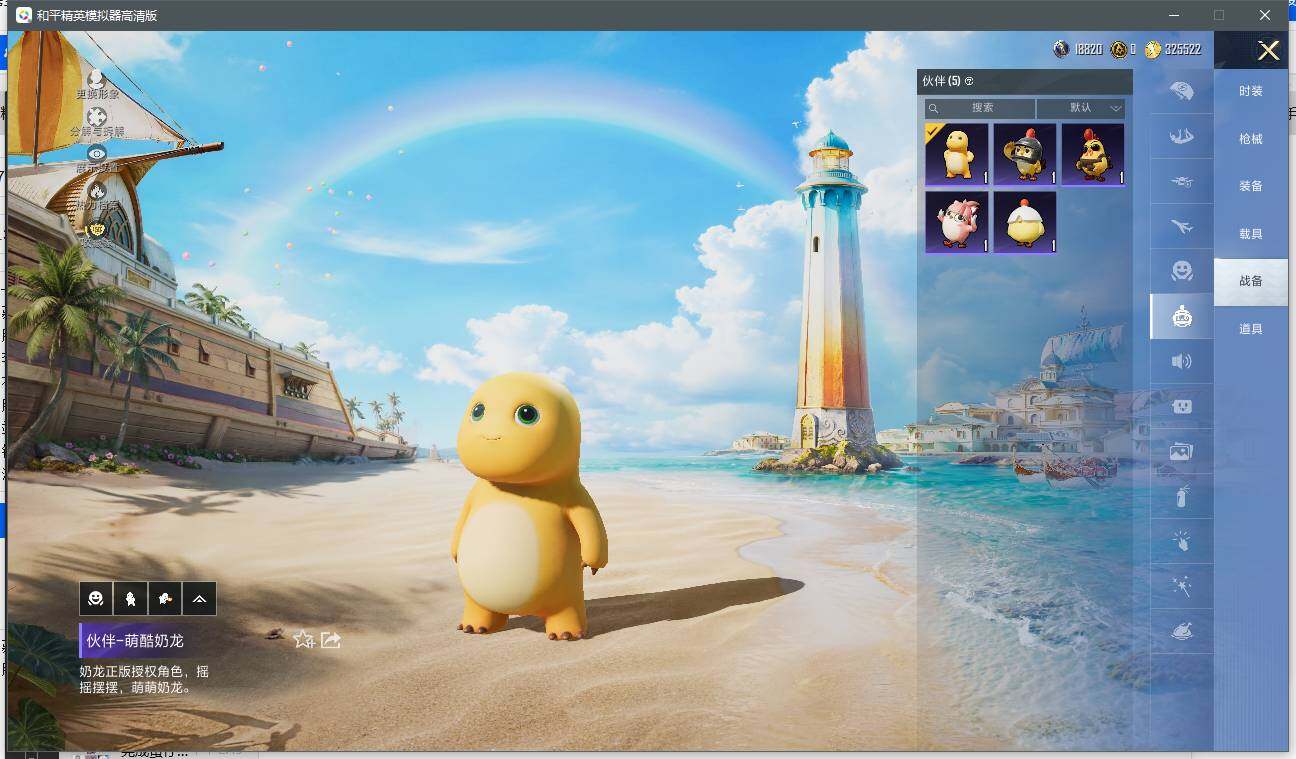Switch to the 载具 tab
This screenshot has height=759, width=1296.
click(1251, 234)
